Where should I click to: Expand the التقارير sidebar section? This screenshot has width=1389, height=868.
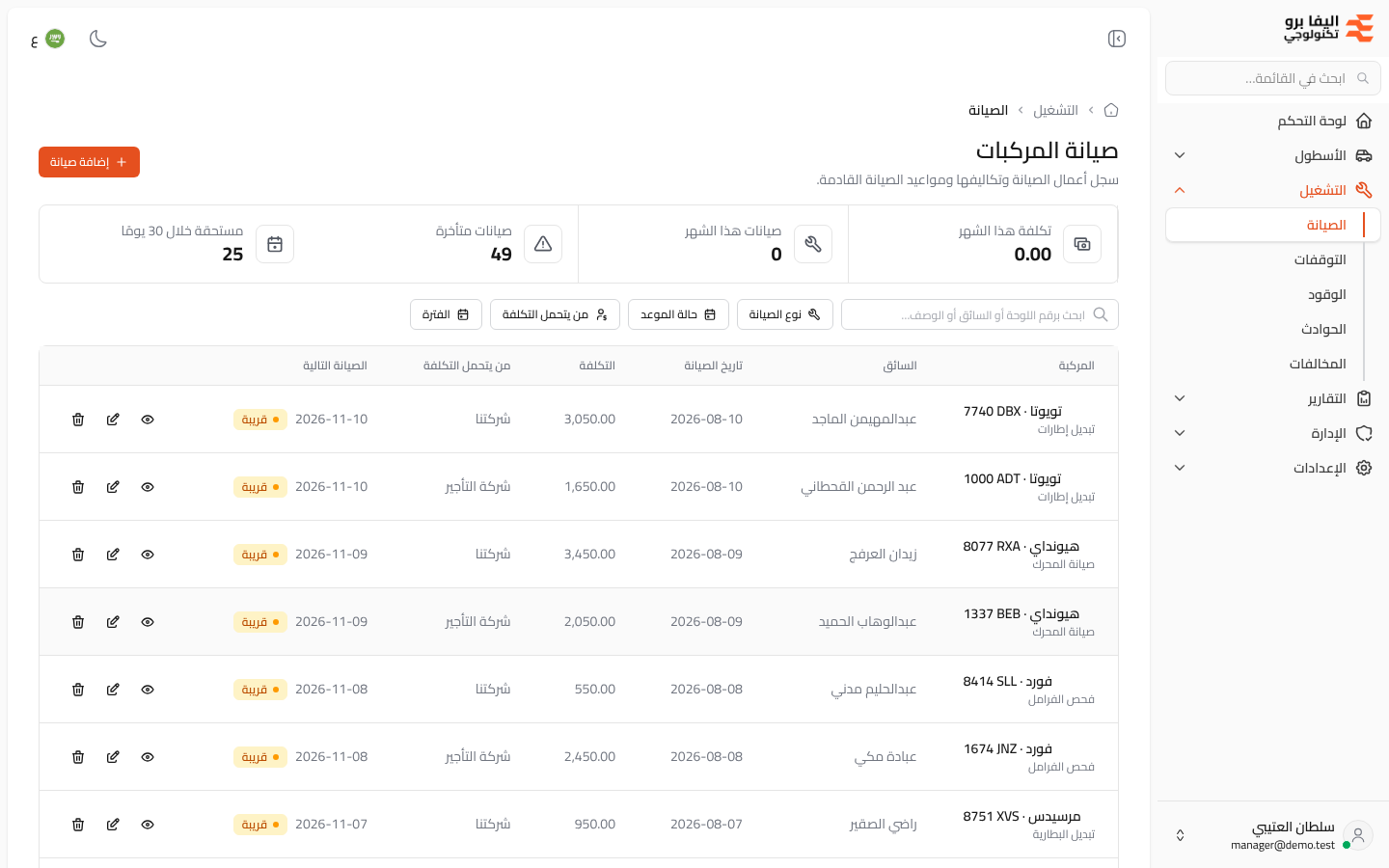[1273, 398]
